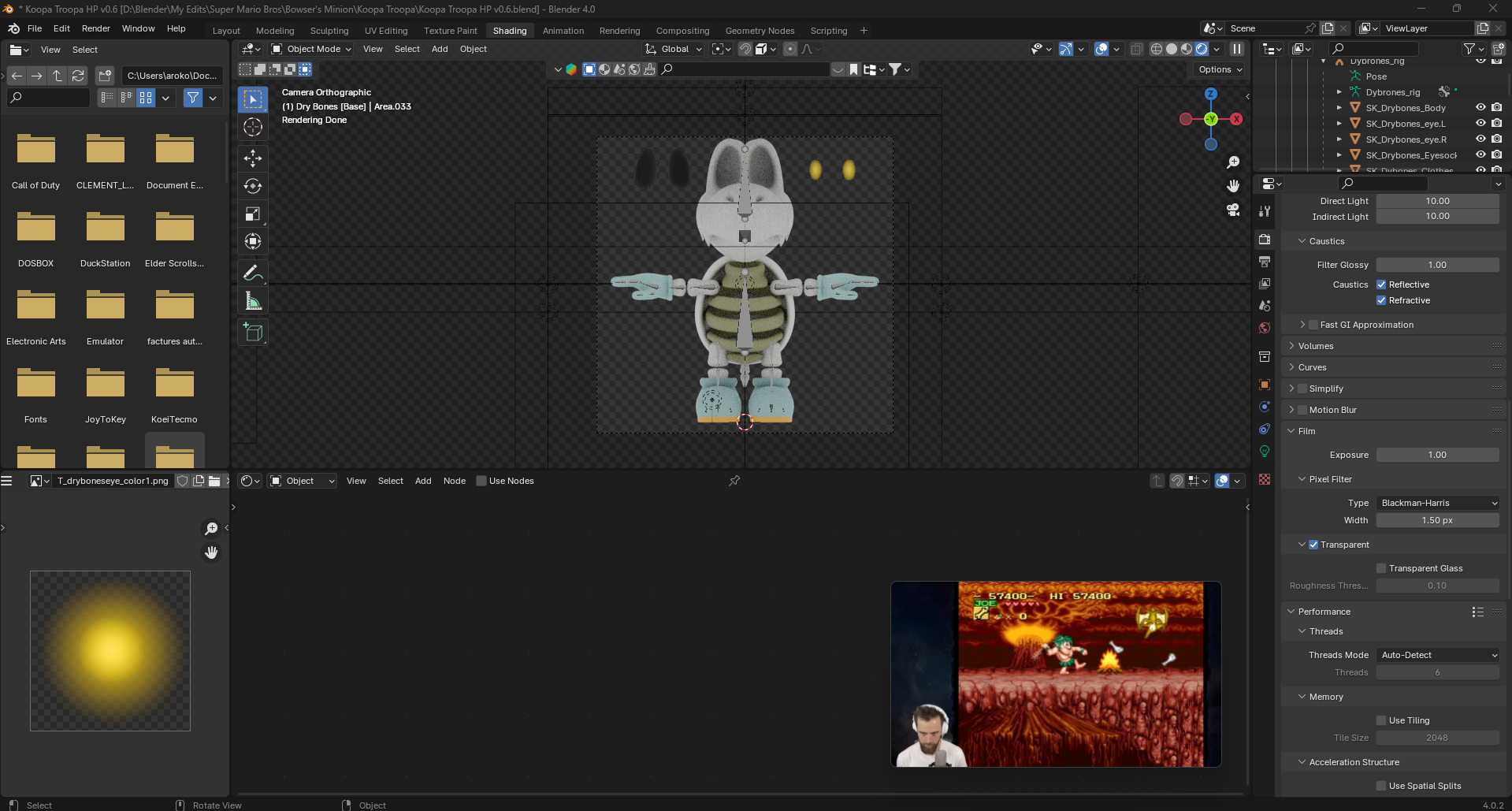Image resolution: width=1512 pixels, height=811 pixels.
Task: Toggle camera view icon in viewport
Action: [1233, 210]
